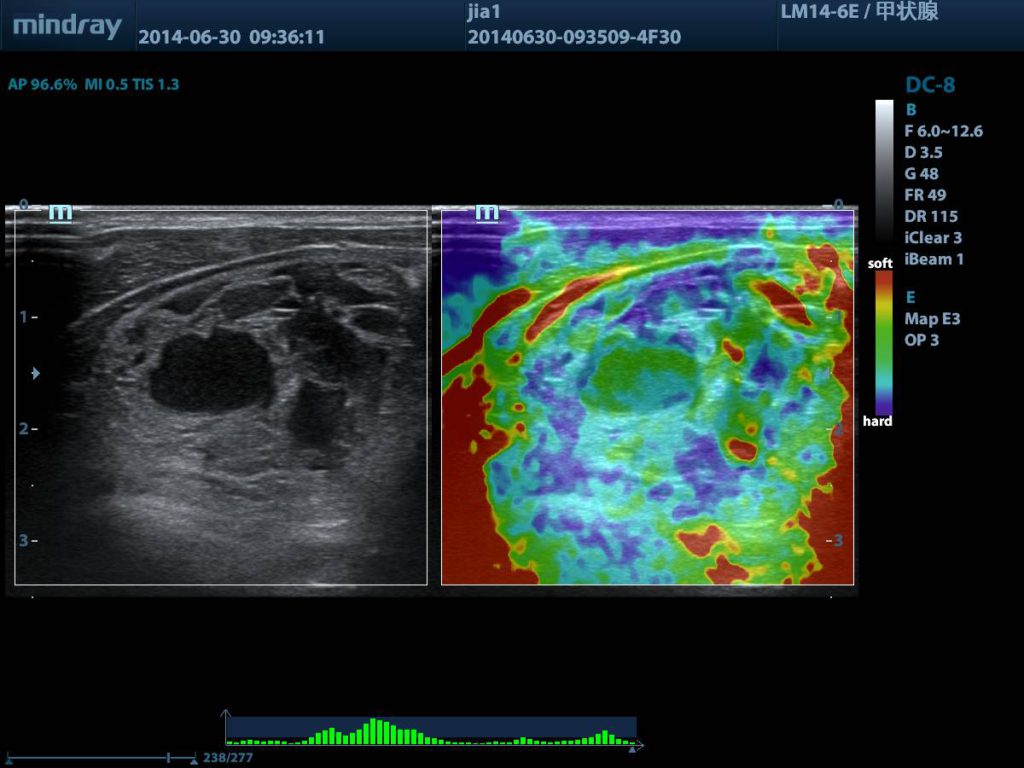
Task: Click the triangle marker at the strain graph end
Action: click(631, 747)
